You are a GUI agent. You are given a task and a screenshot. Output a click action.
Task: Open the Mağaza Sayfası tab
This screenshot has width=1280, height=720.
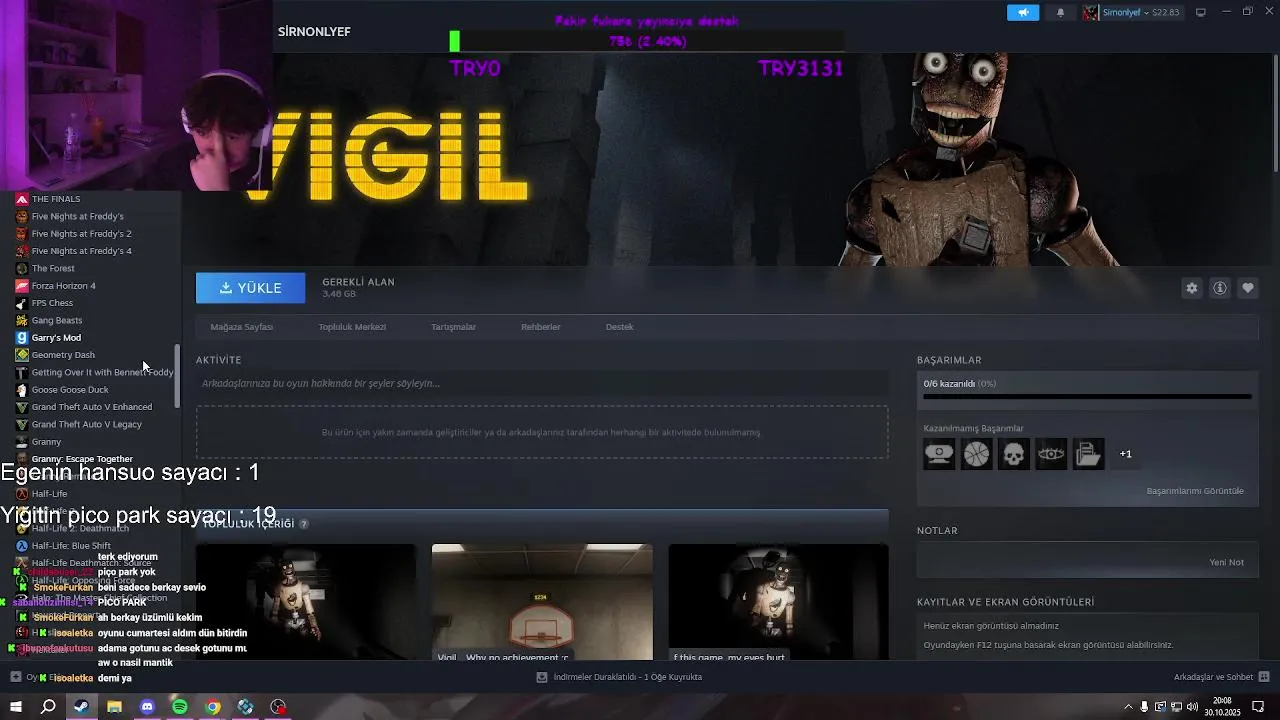click(x=241, y=327)
